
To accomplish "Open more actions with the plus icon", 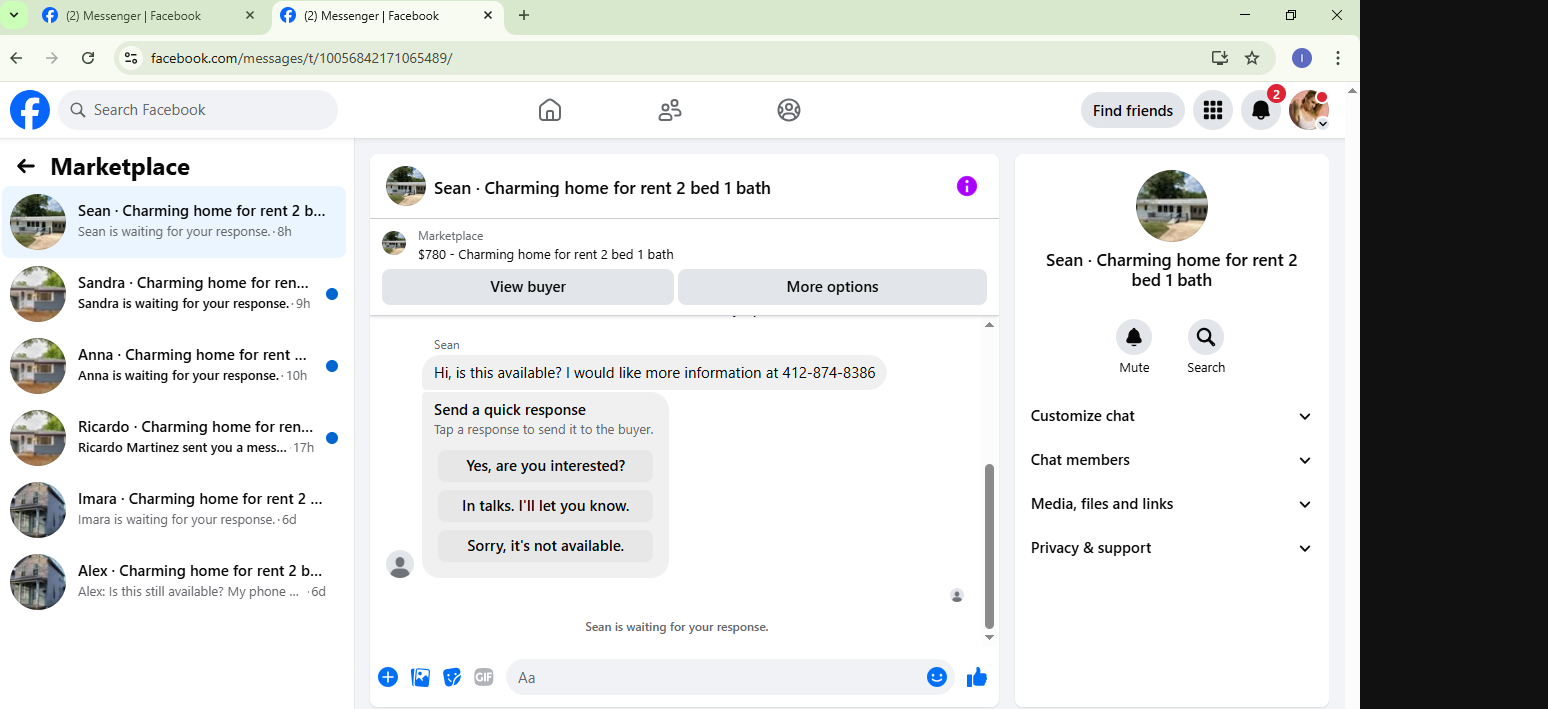I will (388, 677).
